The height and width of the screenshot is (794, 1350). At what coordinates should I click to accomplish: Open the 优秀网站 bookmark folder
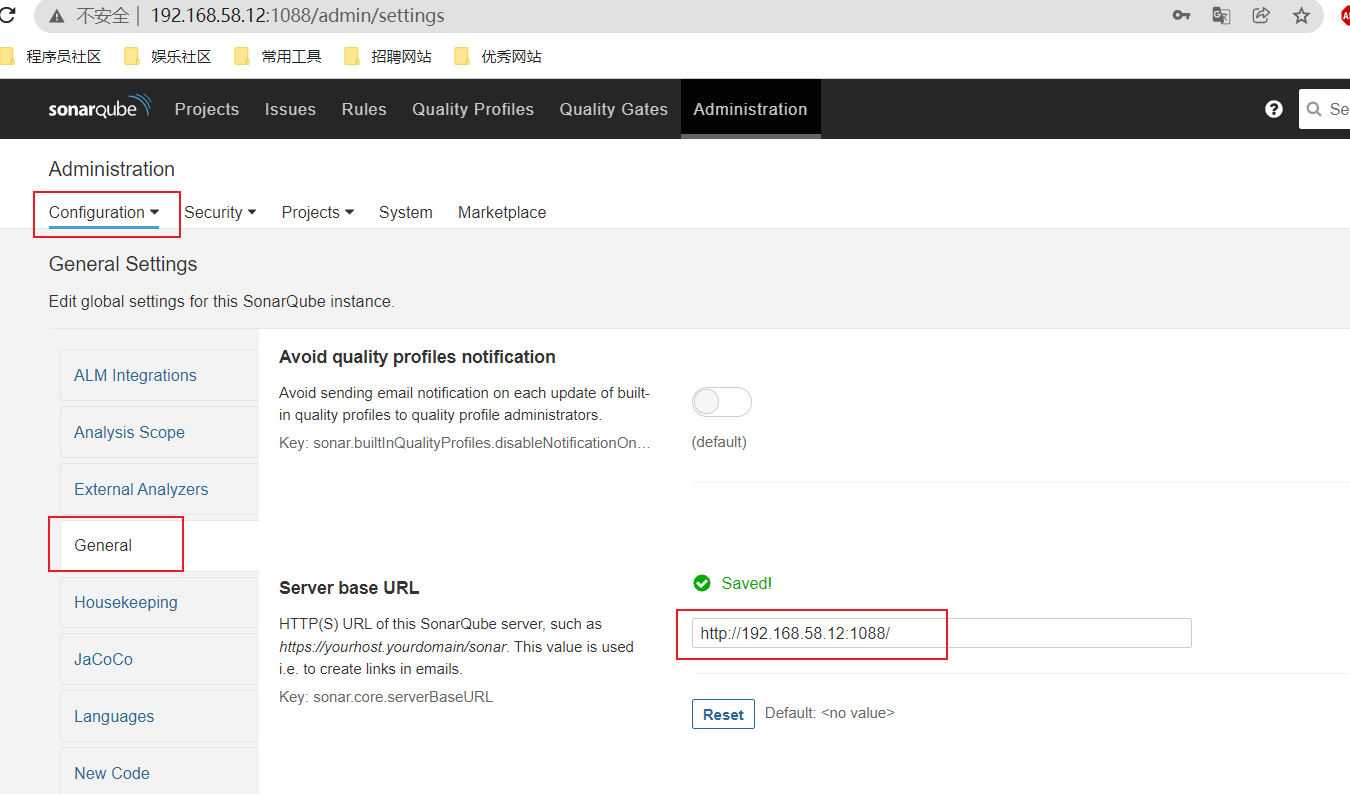498,57
